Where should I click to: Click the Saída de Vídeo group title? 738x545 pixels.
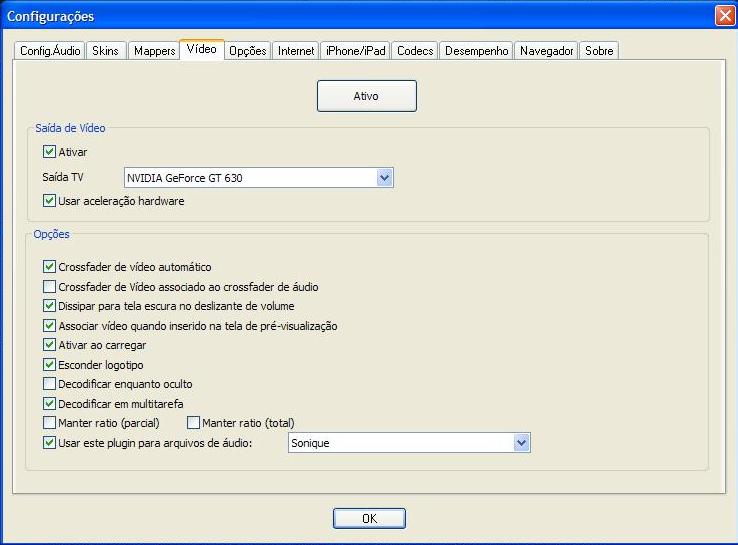point(70,128)
